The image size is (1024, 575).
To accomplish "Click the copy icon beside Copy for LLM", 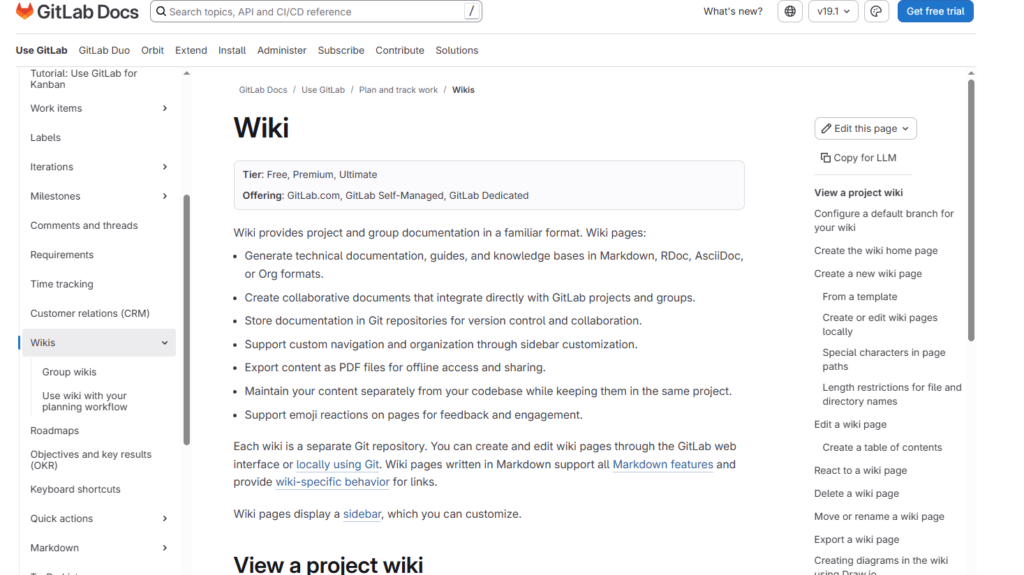I will click(825, 157).
